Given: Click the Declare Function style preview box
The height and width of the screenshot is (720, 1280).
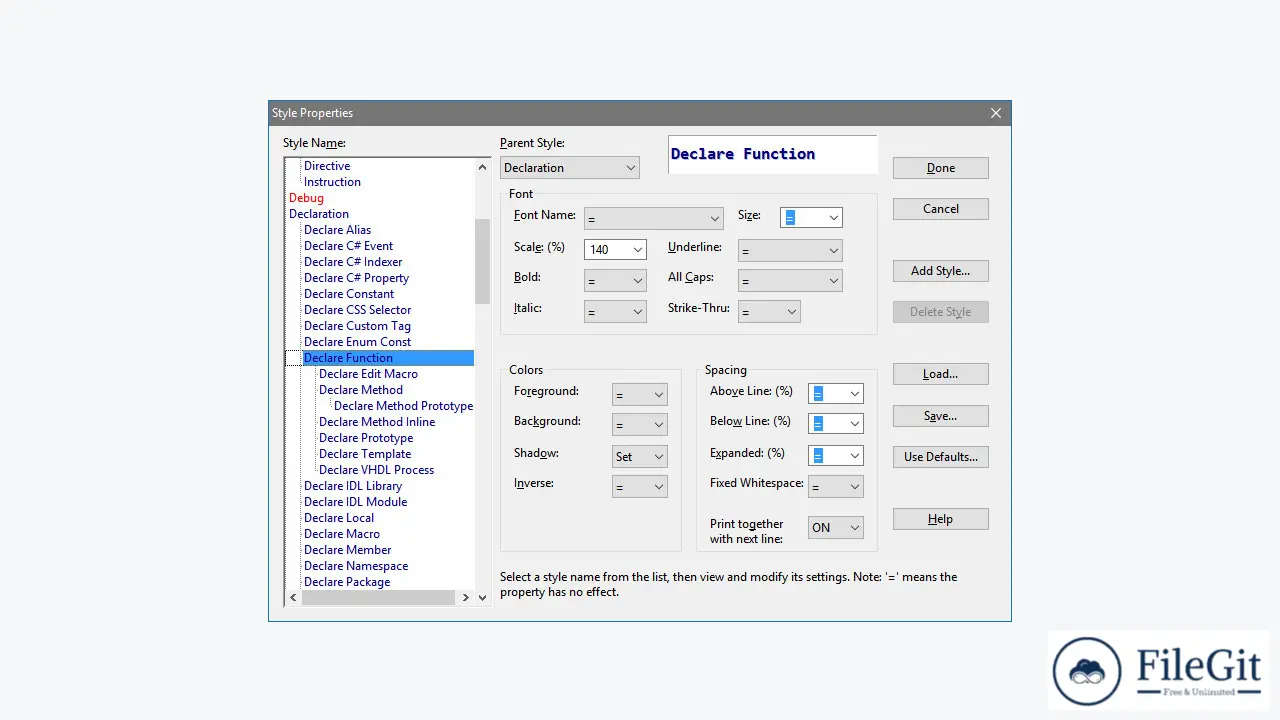Looking at the screenshot, I should 772,155.
